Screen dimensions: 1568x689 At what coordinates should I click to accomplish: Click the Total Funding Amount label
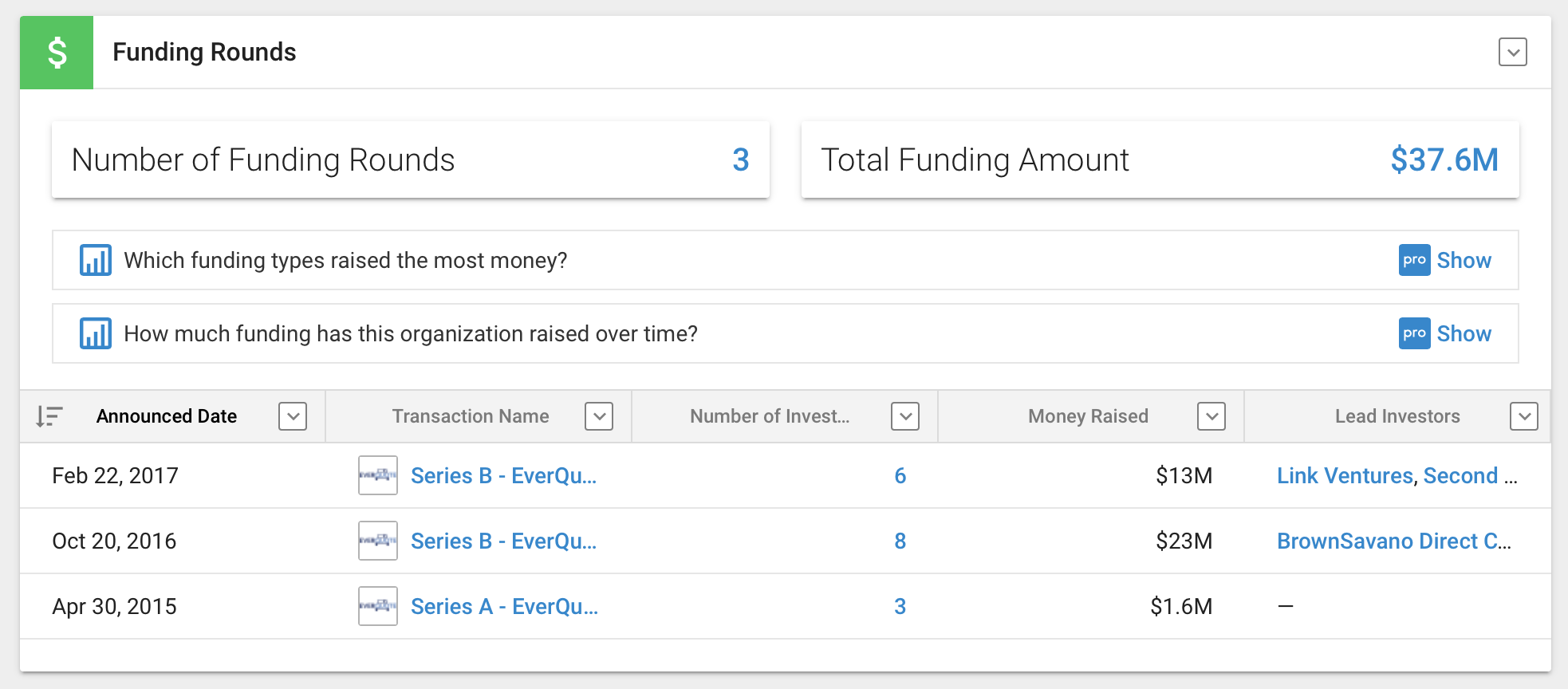975,159
